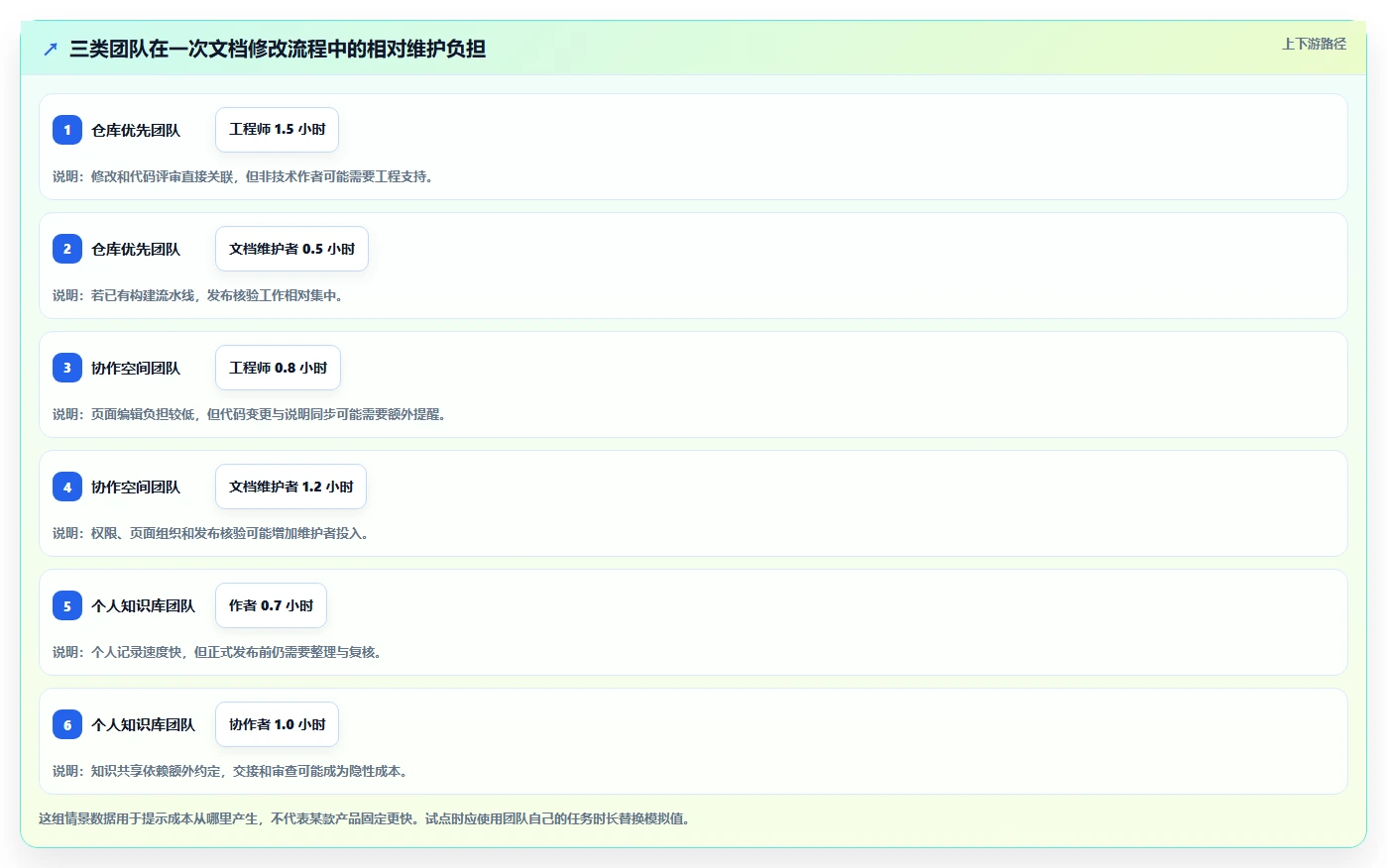This screenshot has height=868, width=1387.
Task: Select the 作者 0.7 小时 chip
Action: point(271,605)
